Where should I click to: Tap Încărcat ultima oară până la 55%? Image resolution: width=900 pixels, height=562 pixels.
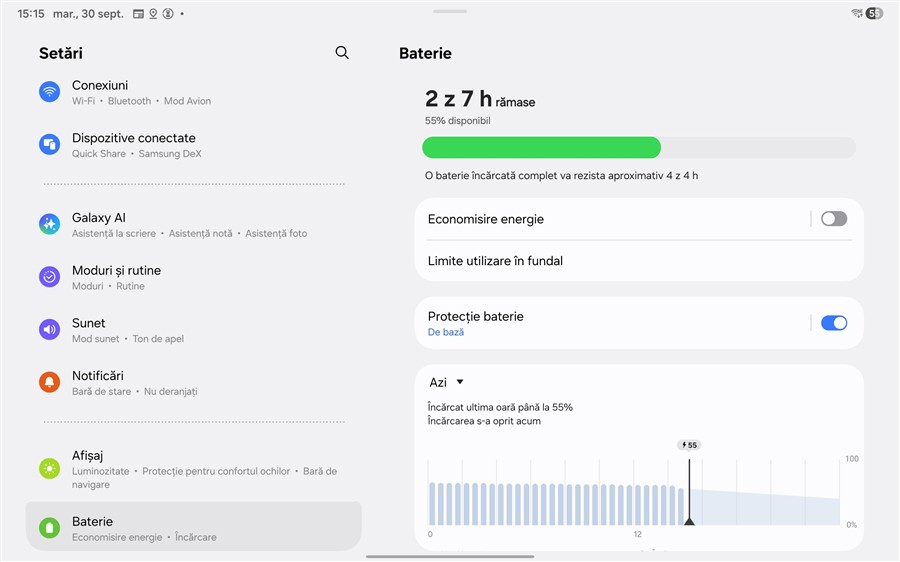point(500,408)
